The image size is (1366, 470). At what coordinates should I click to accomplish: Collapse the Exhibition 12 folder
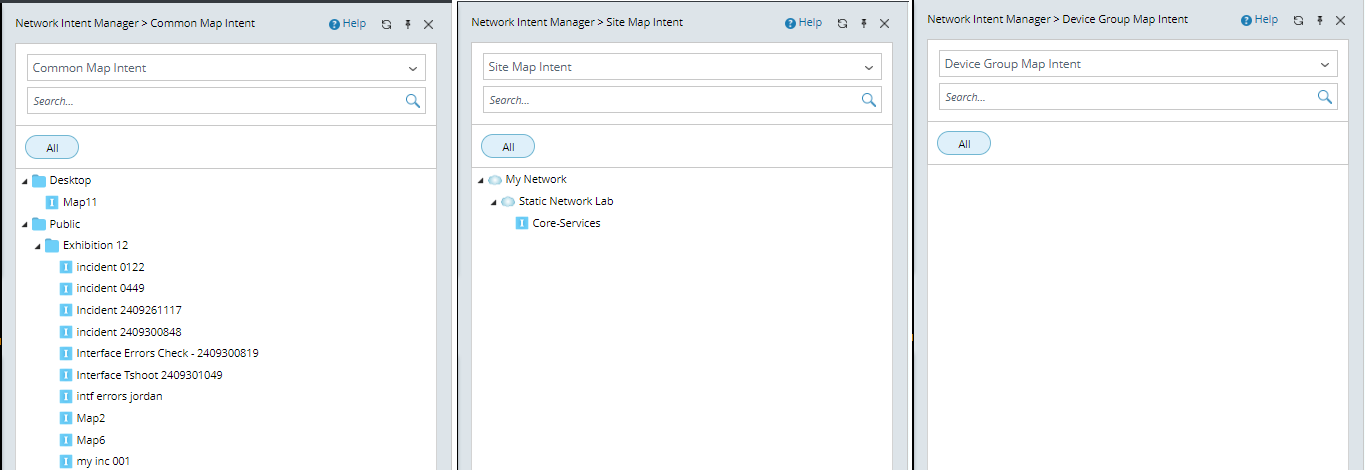click(38, 246)
